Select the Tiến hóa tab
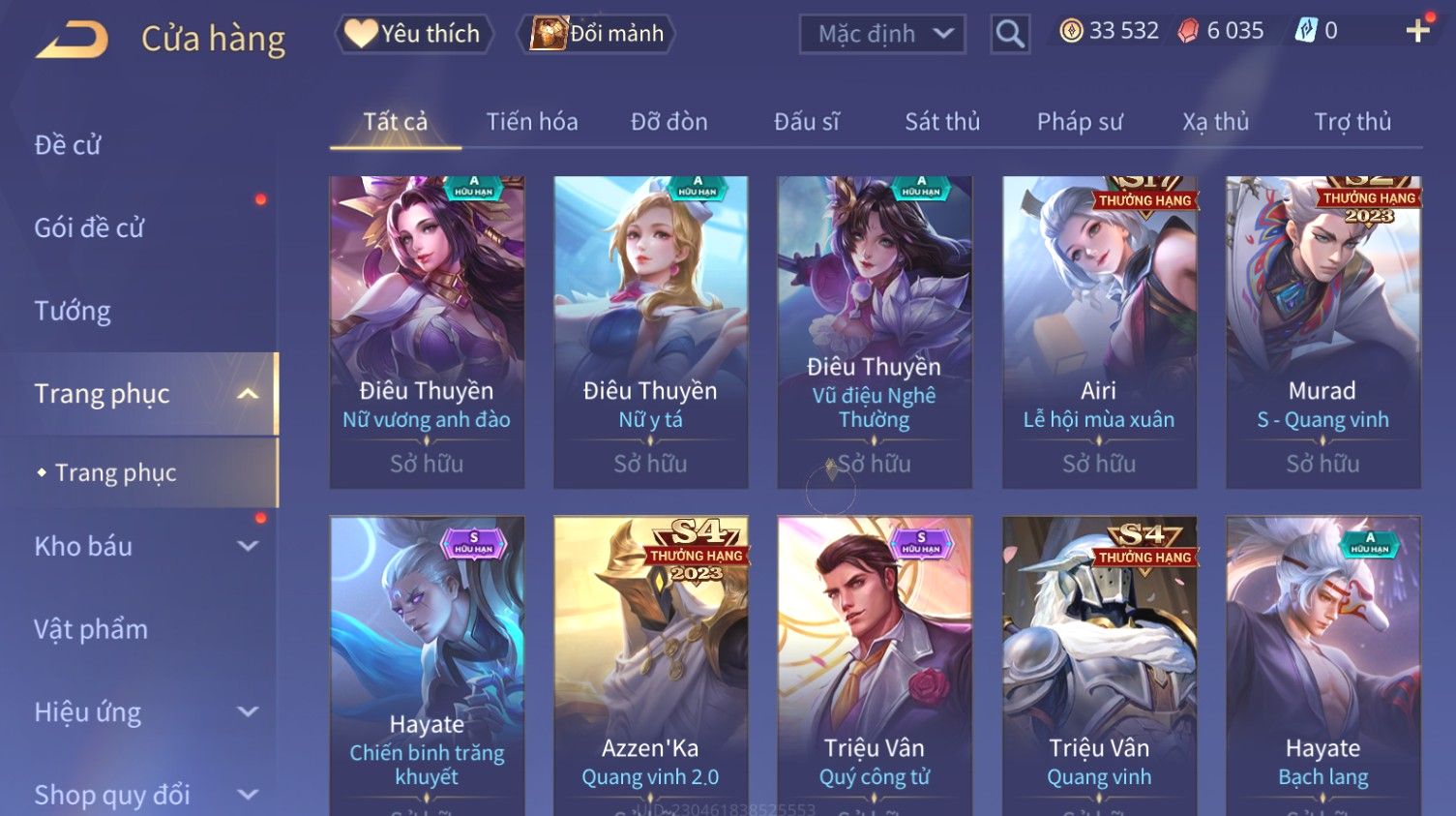 (x=532, y=122)
